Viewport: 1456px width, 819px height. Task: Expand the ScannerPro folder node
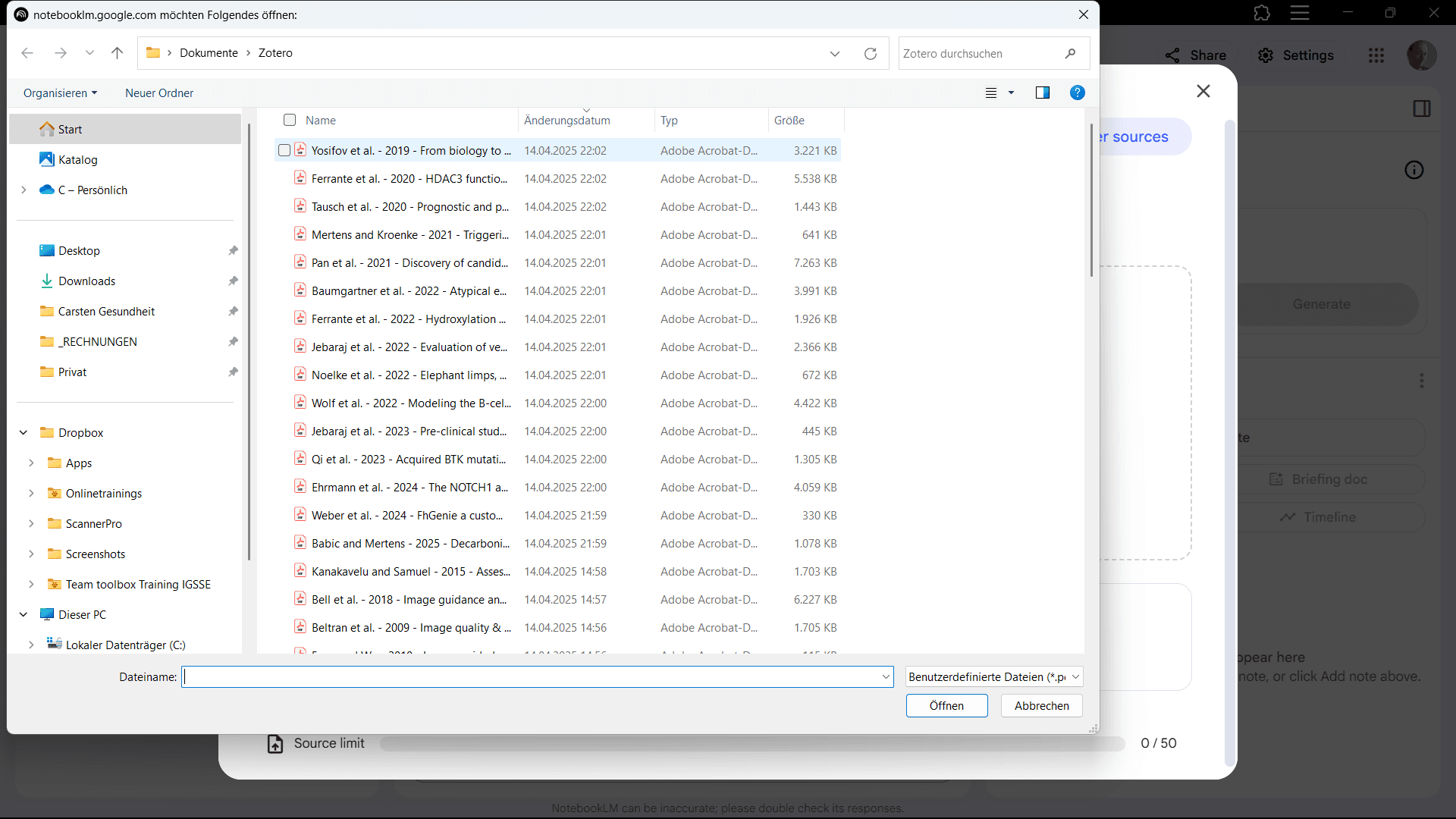coord(31,524)
